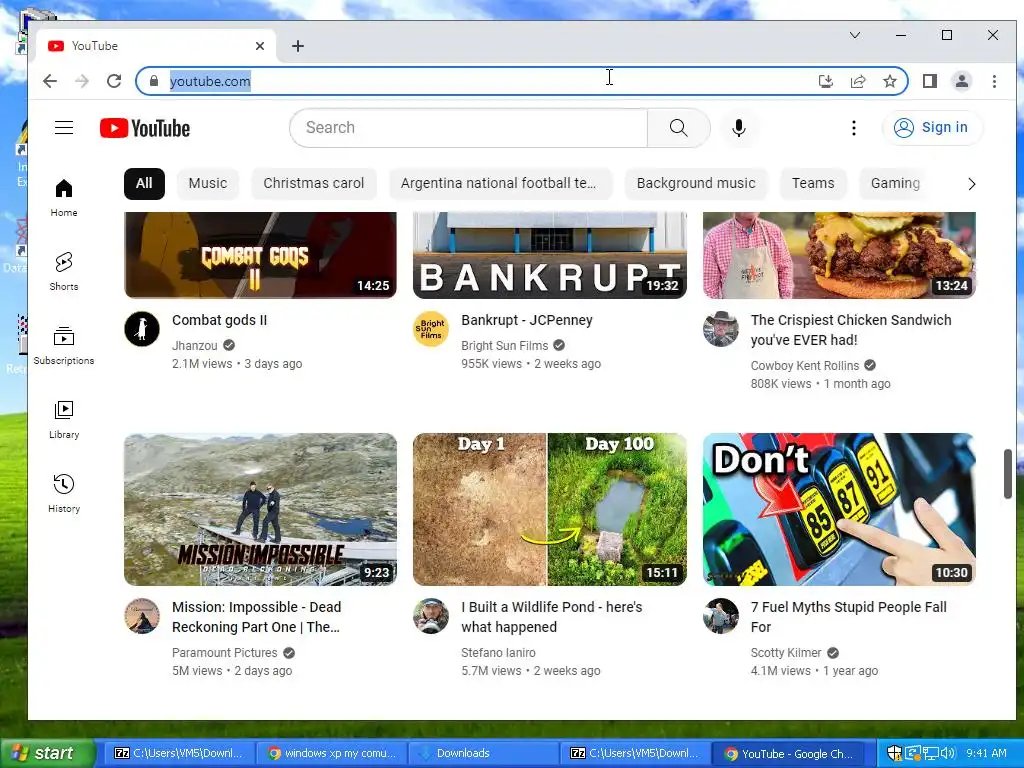The height and width of the screenshot is (768, 1024).
Task: Show more category chips with right arrow
Action: 972,184
